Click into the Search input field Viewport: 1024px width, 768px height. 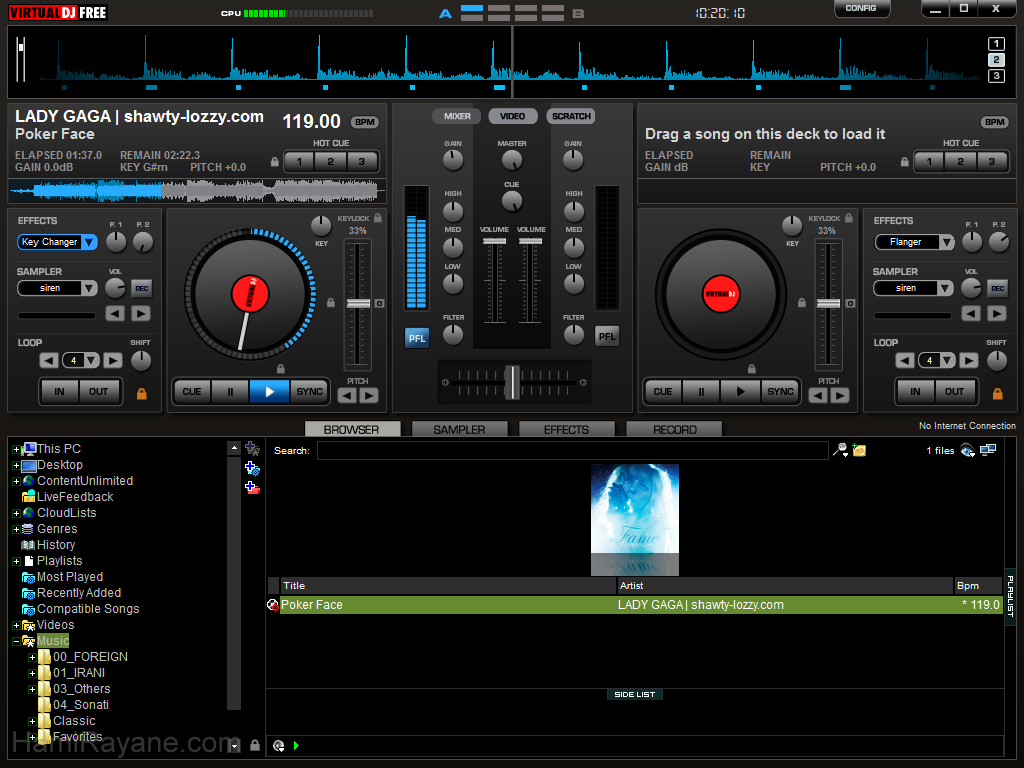tap(573, 451)
